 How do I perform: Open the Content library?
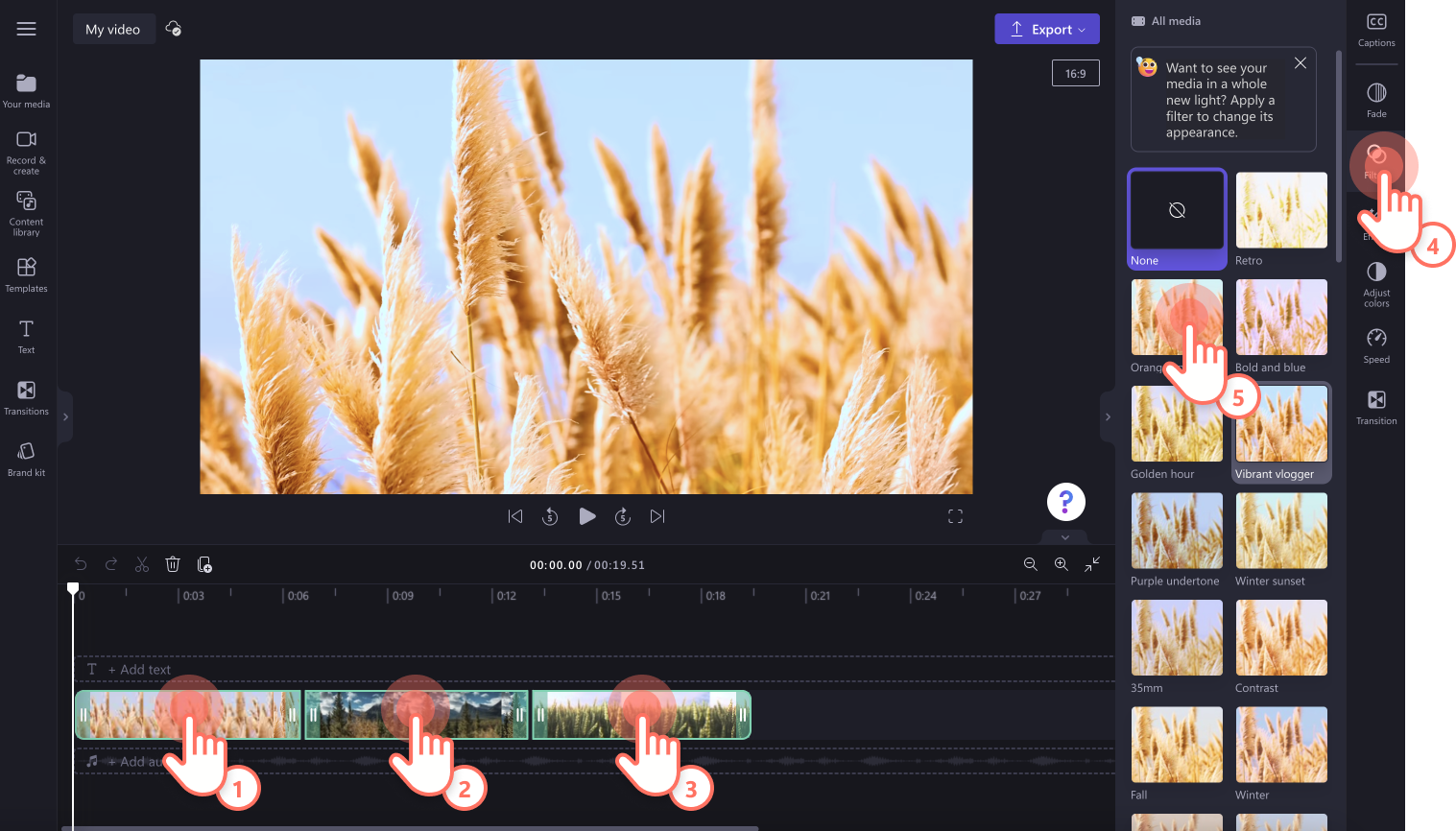tap(26, 213)
